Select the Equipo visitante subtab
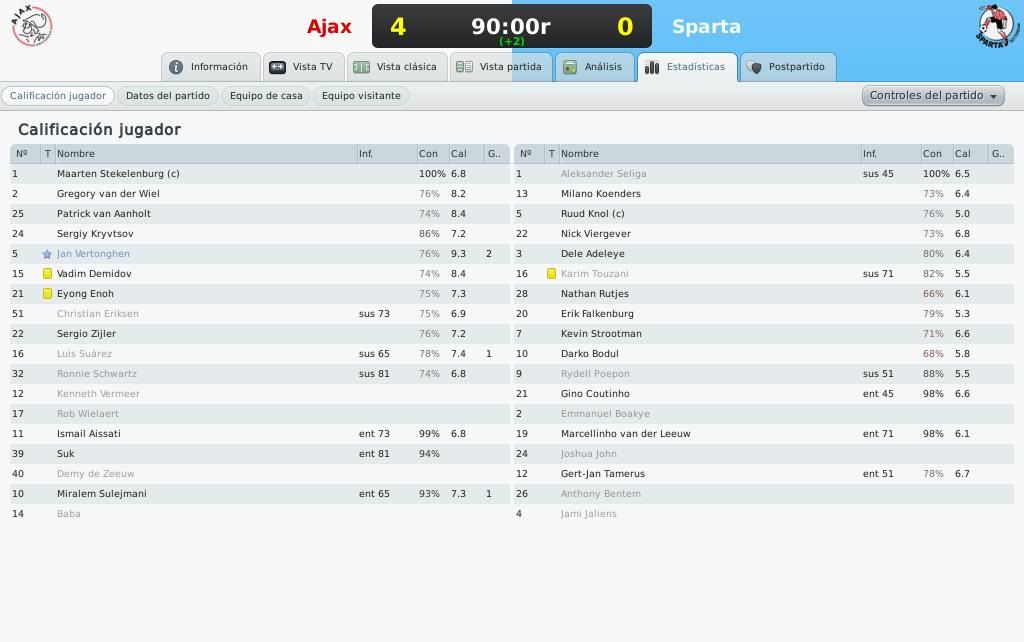Screen dimensions: 1024x642 point(361,95)
